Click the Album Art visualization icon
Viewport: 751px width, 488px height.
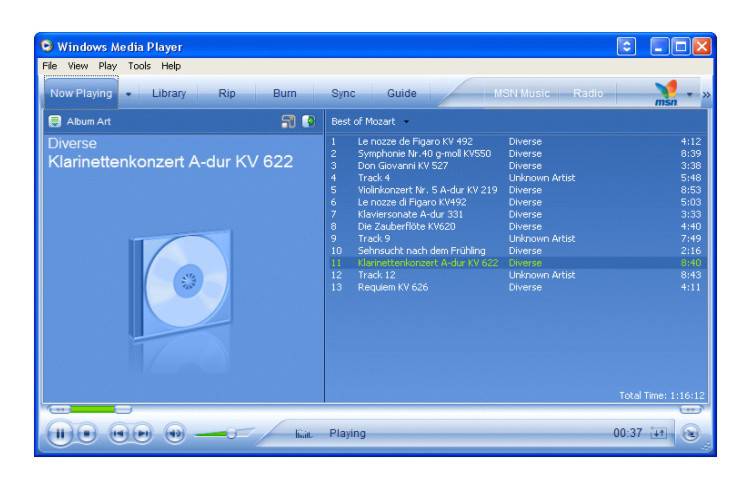pos(54,121)
